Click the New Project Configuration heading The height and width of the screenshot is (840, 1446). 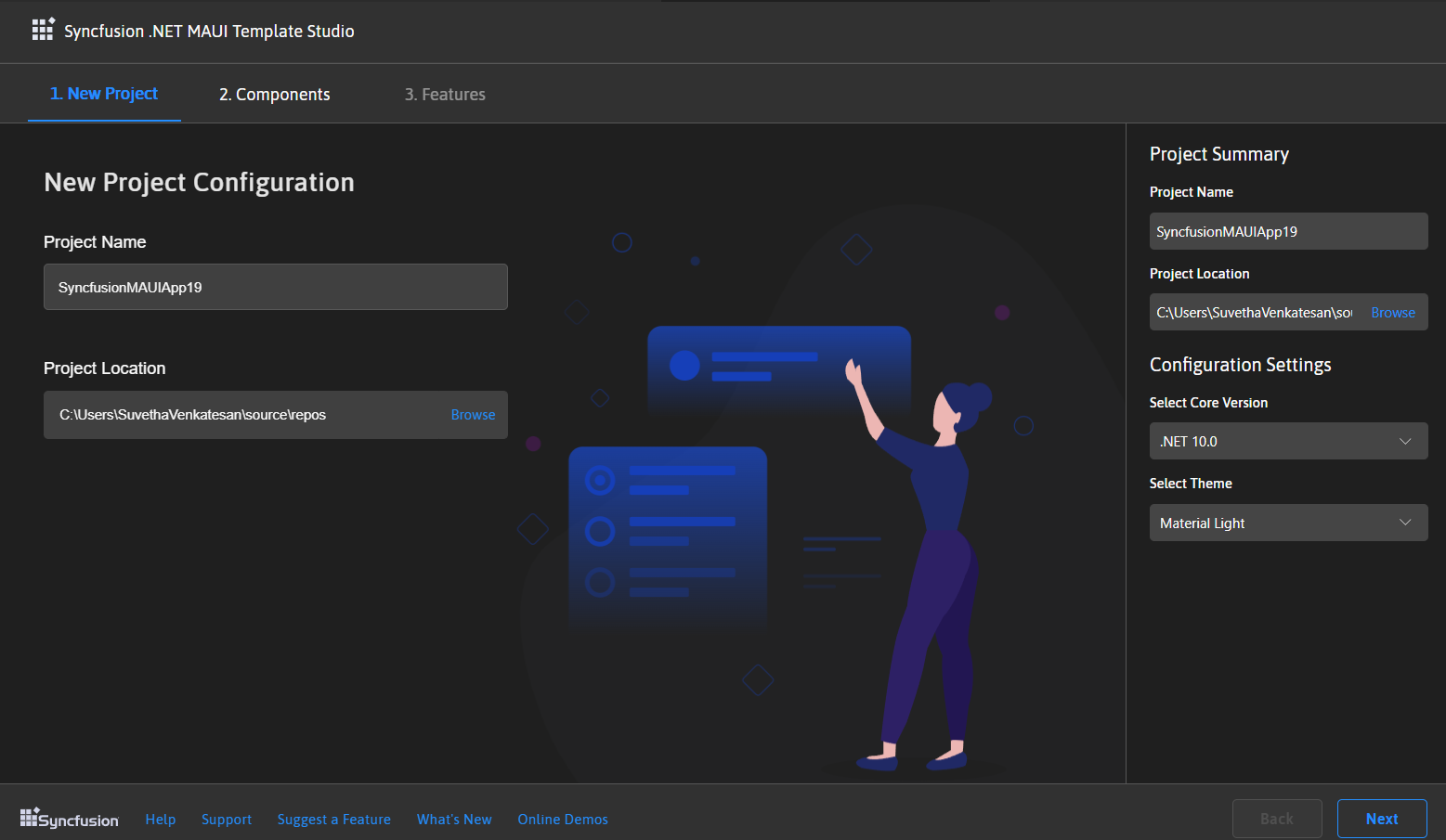200,183
